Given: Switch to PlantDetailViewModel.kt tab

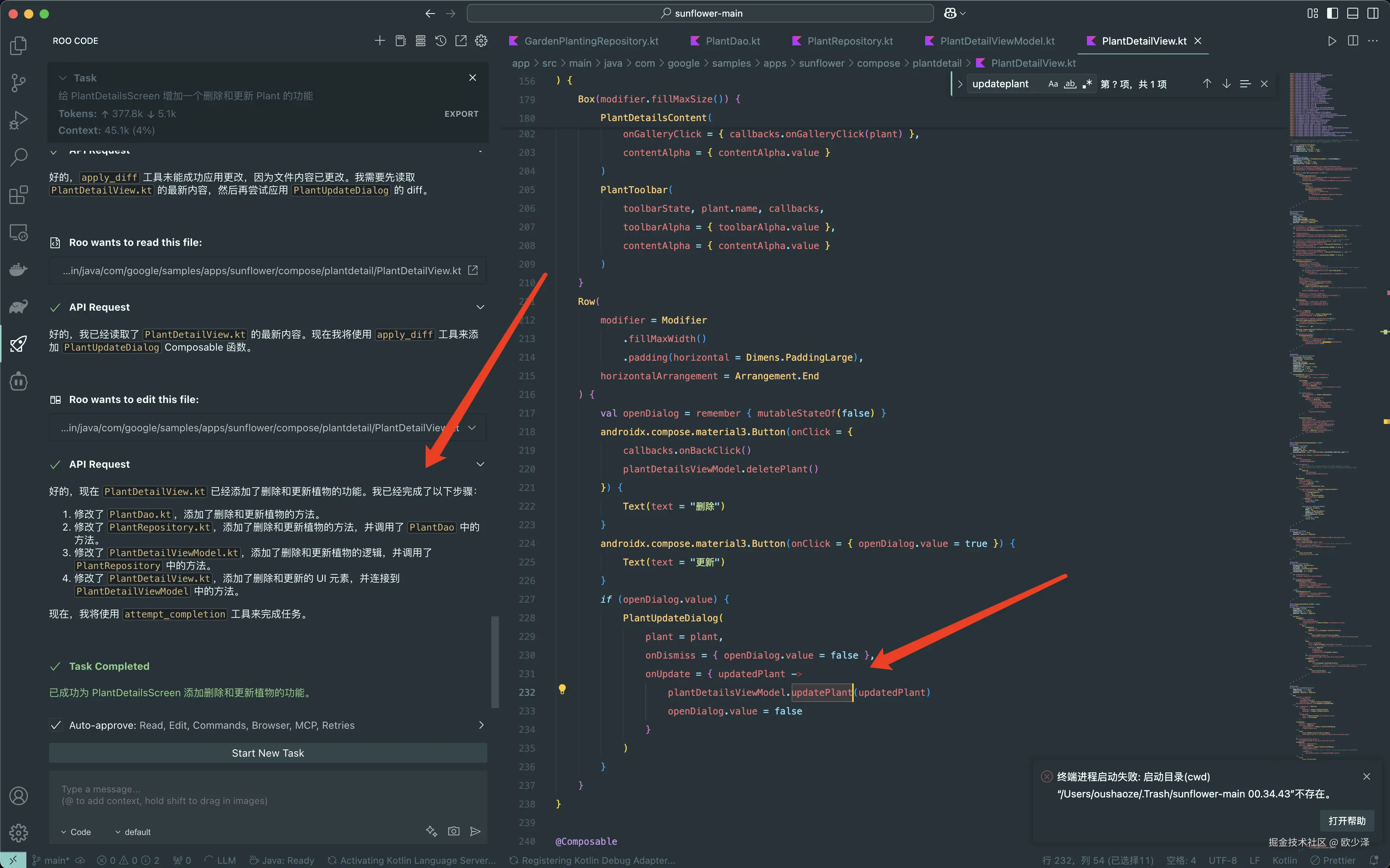Looking at the screenshot, I should coord(990,41).
